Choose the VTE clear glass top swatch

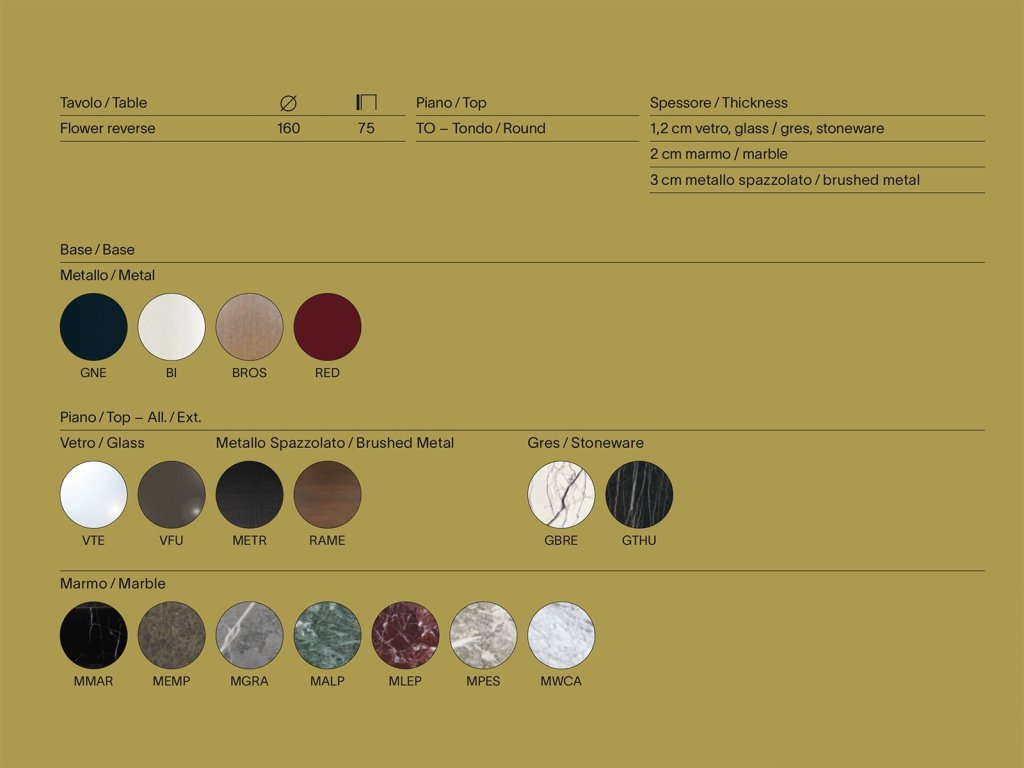pos(94,495)
